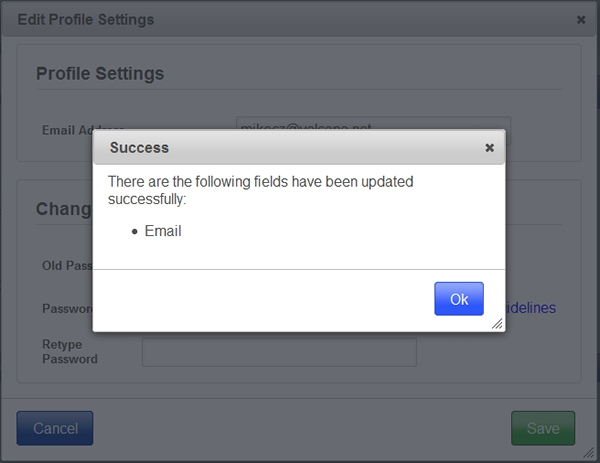Click the green Save button
600x463 pixels.
coord(543,428)
